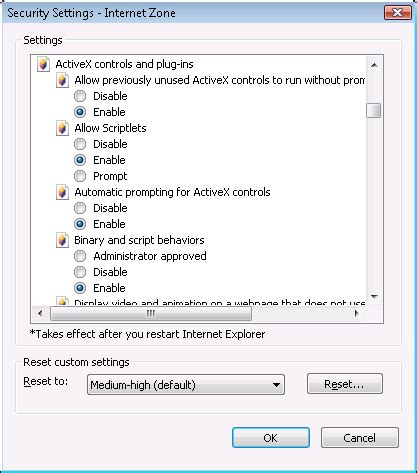417x473 pixels.
Task: Click the horizontal scrollbar right arrow
Action: [x=357, y=313]
